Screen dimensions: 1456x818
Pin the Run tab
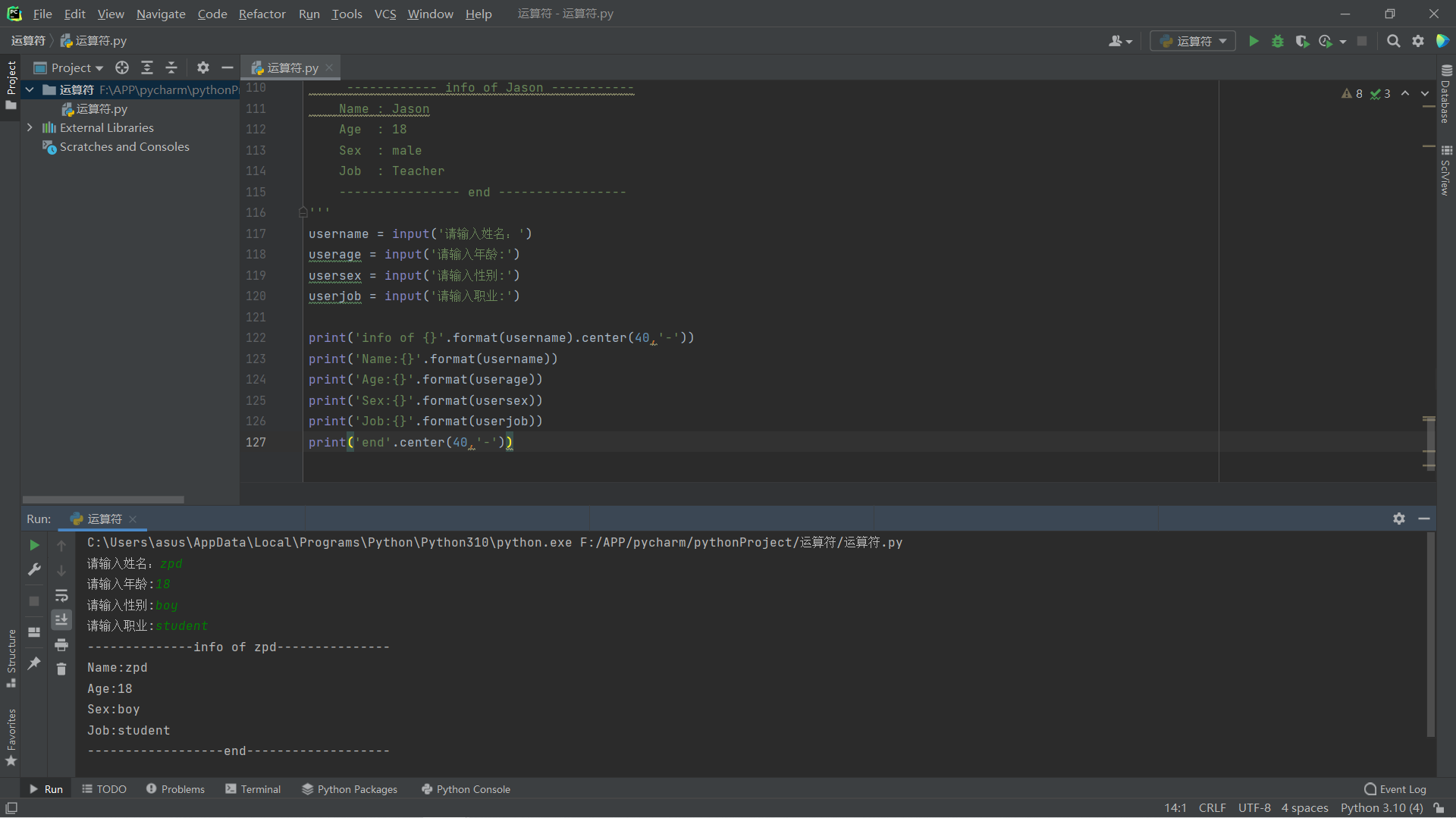34,663
